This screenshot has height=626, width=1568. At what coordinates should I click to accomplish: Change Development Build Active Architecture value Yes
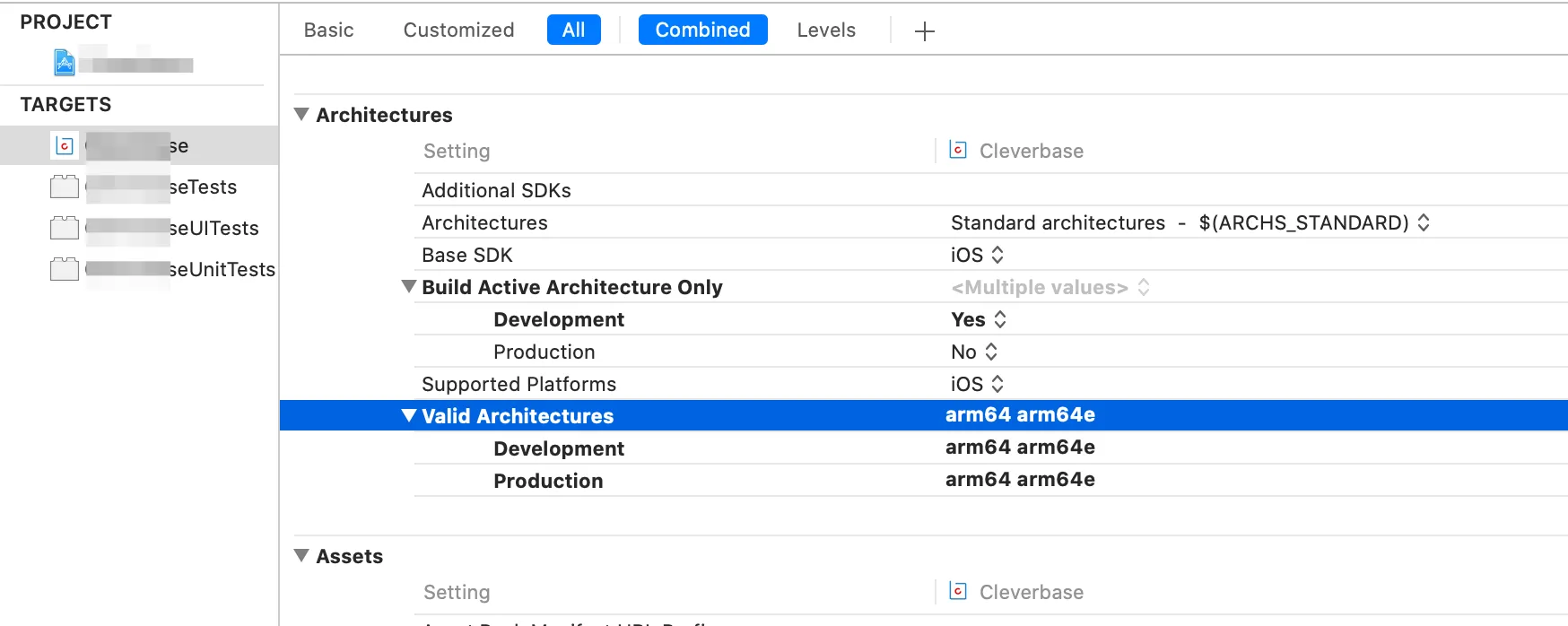(x=979, y=319)
